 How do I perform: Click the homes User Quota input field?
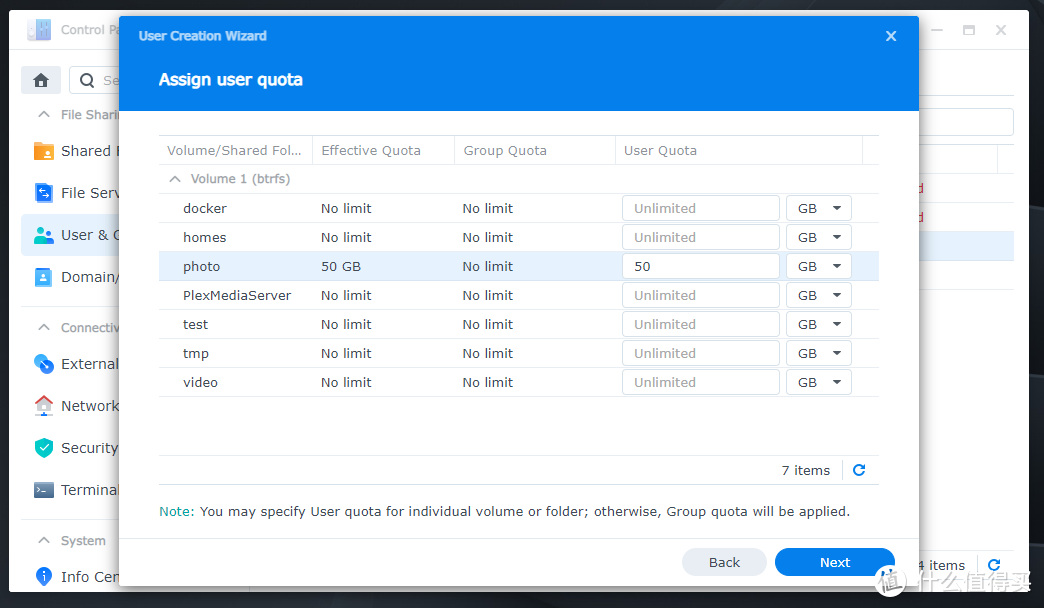(x=700, y=238)
